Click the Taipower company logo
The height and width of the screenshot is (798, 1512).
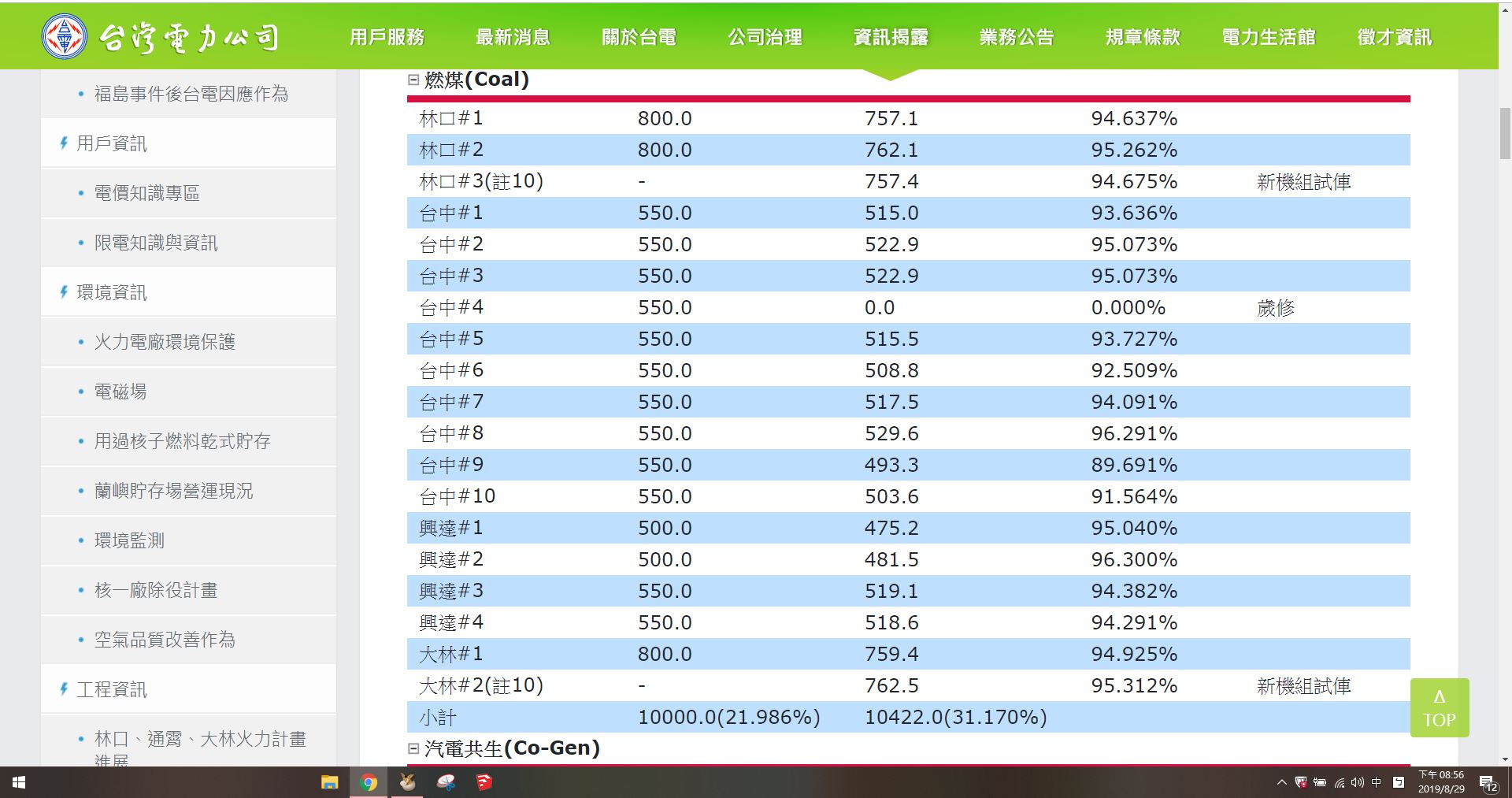point(161,36)
